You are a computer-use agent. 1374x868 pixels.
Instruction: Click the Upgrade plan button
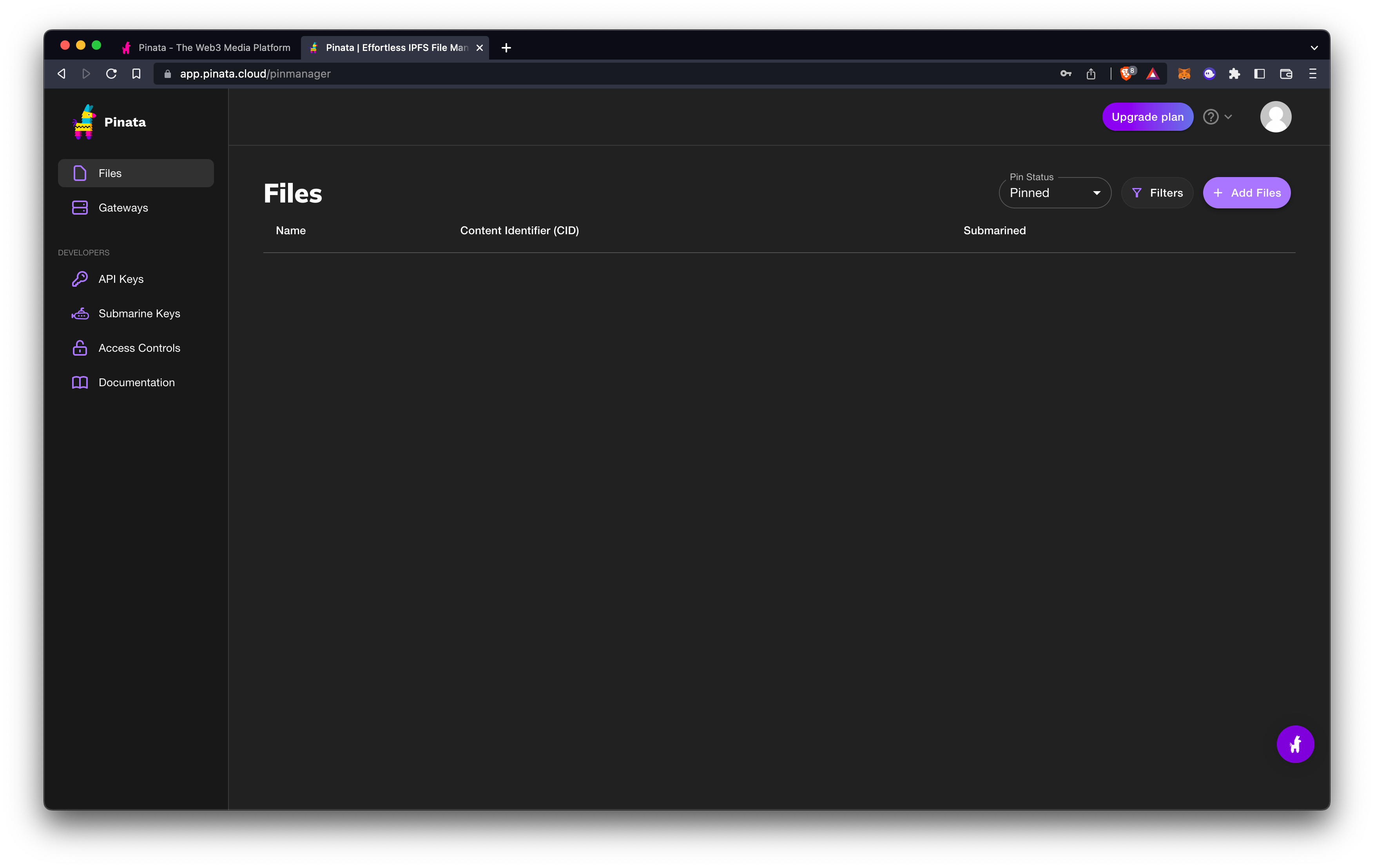tap(1147, 117)
